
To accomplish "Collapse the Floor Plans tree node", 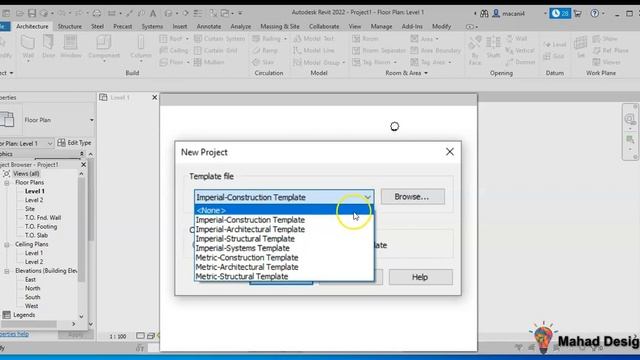I will tap(7, 183).
